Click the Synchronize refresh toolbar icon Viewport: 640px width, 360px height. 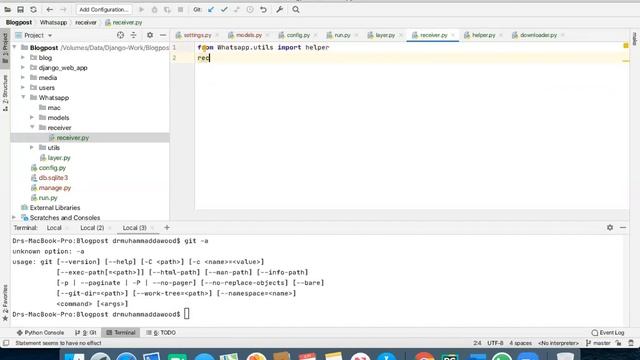pos(33,9)
